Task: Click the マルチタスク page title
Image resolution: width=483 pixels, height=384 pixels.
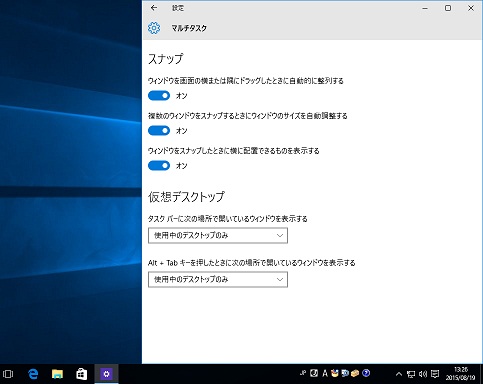Action: click(x=189, y=28)
